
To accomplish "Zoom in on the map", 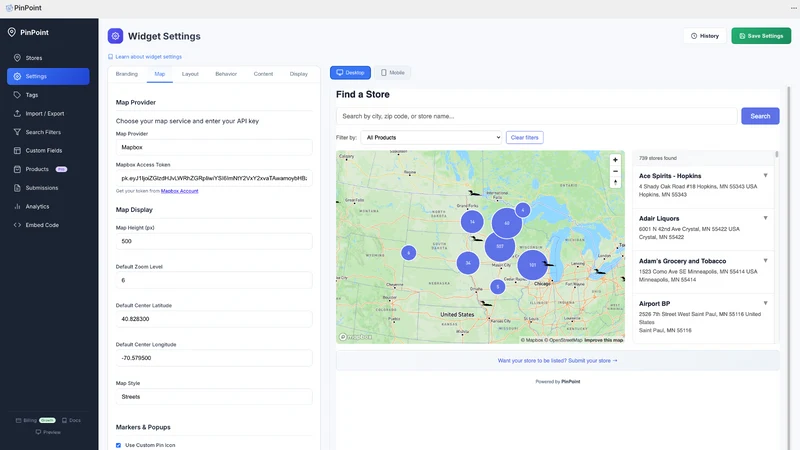I will click(615, 160).
